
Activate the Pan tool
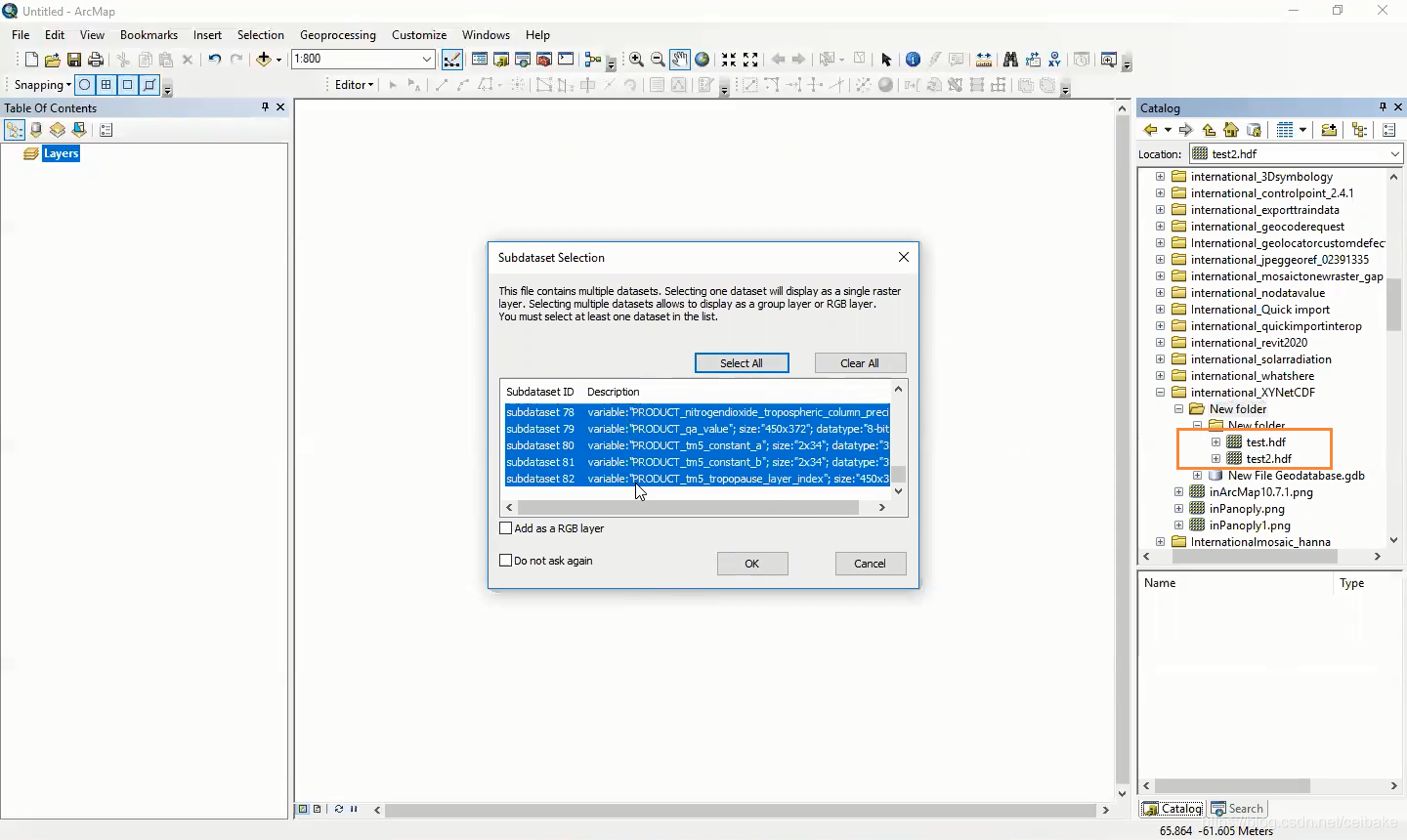pos(680,59)
